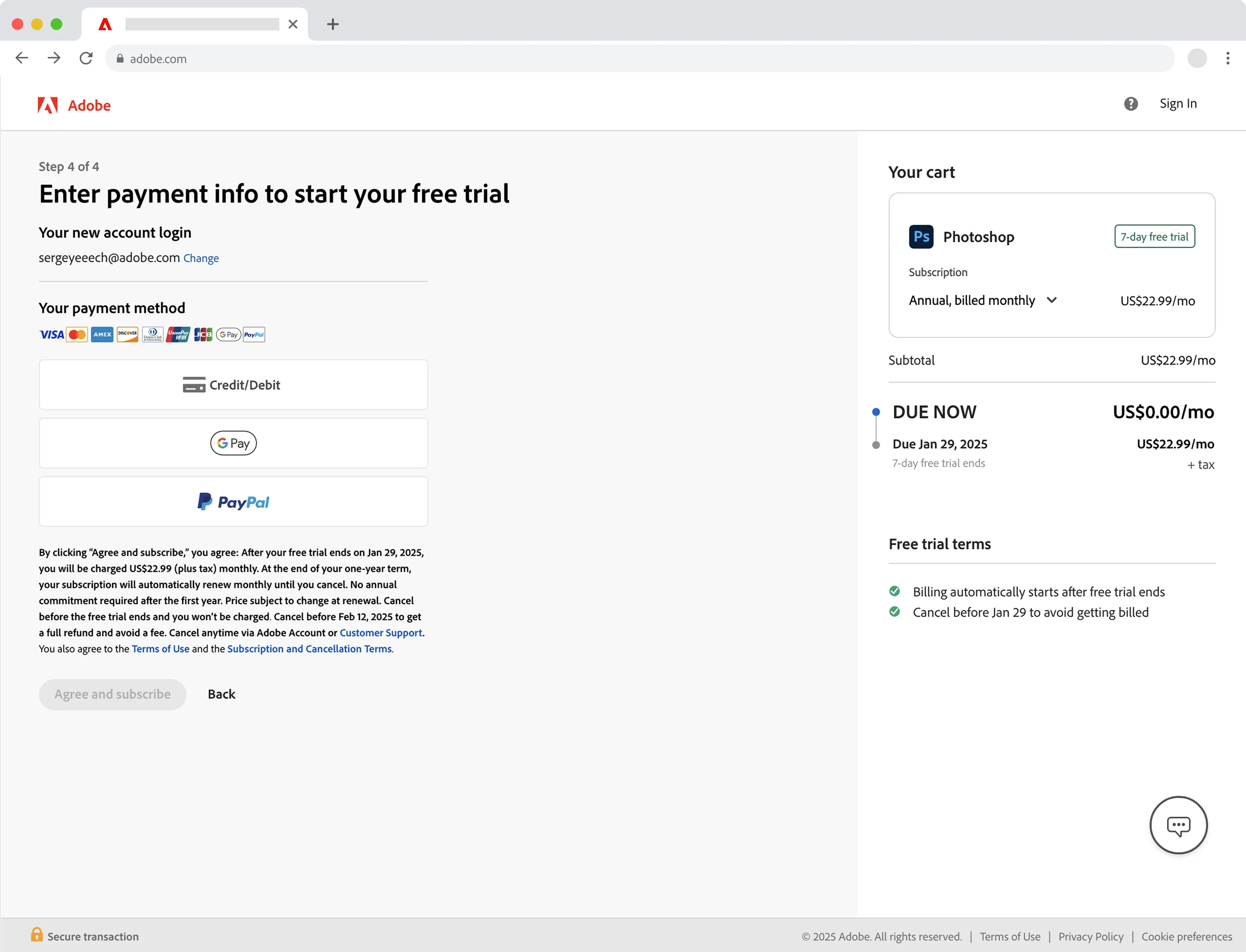Open Cookie preferences in the footer

coord(1186,937)
